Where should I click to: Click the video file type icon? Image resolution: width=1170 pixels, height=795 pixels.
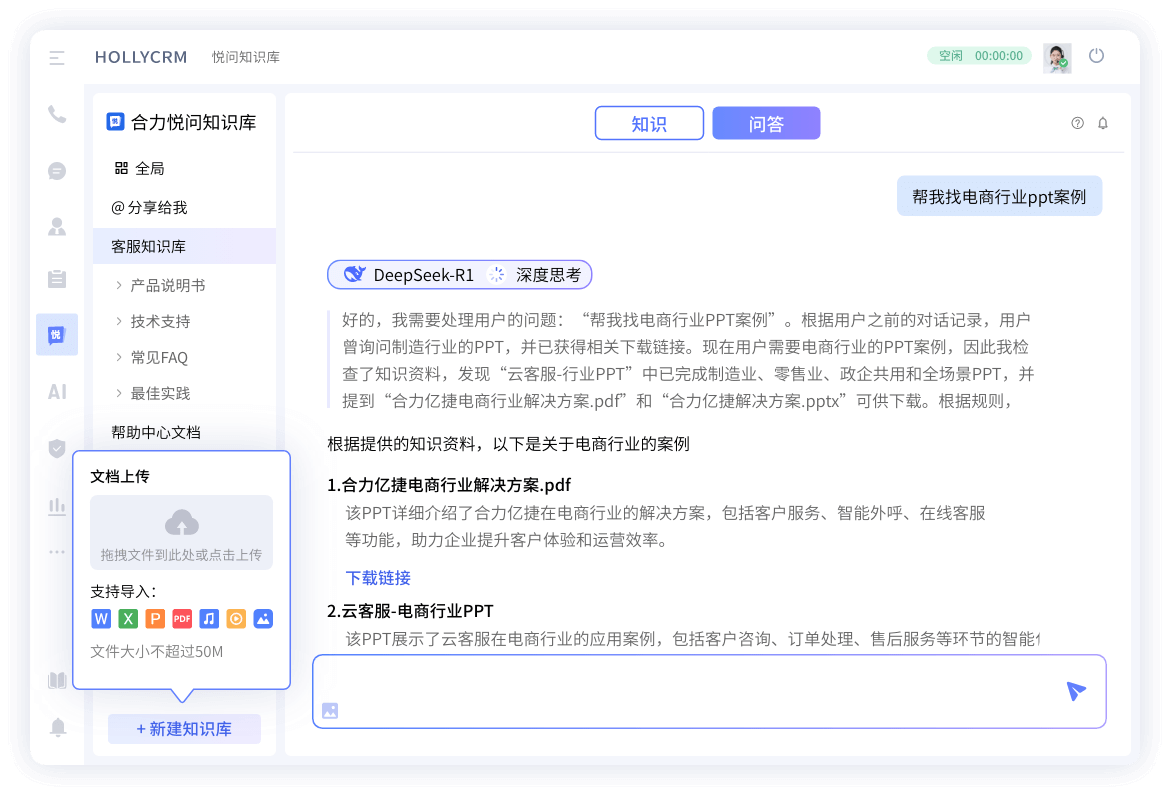click(236, 619)
